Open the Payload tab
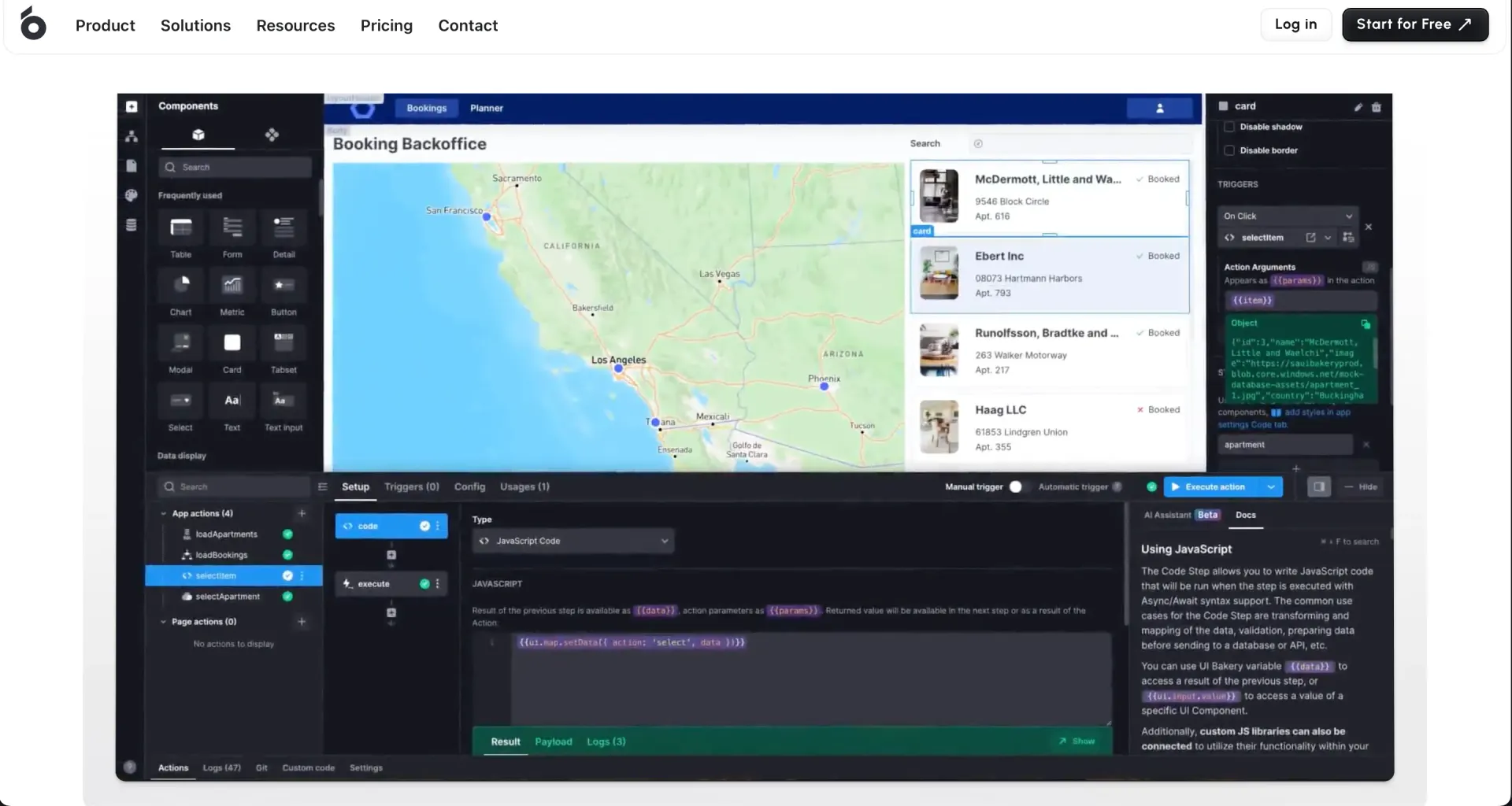 click(x=554, y=742)
